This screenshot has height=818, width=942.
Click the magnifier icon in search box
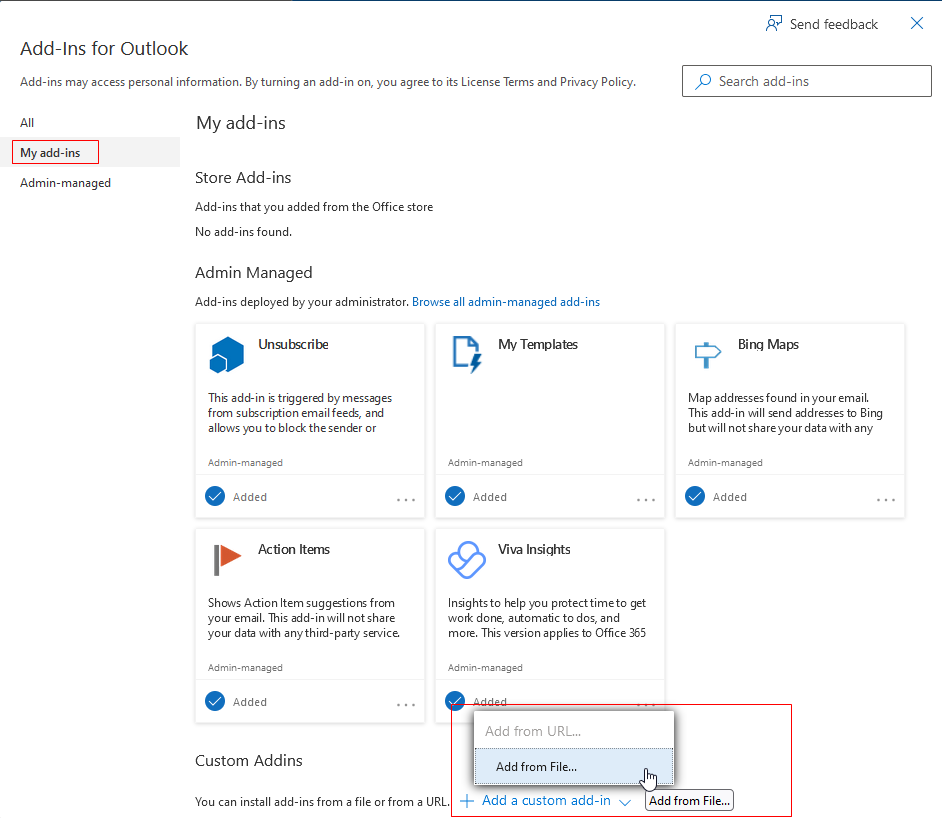pyautogui.click(x=704, y=81)
